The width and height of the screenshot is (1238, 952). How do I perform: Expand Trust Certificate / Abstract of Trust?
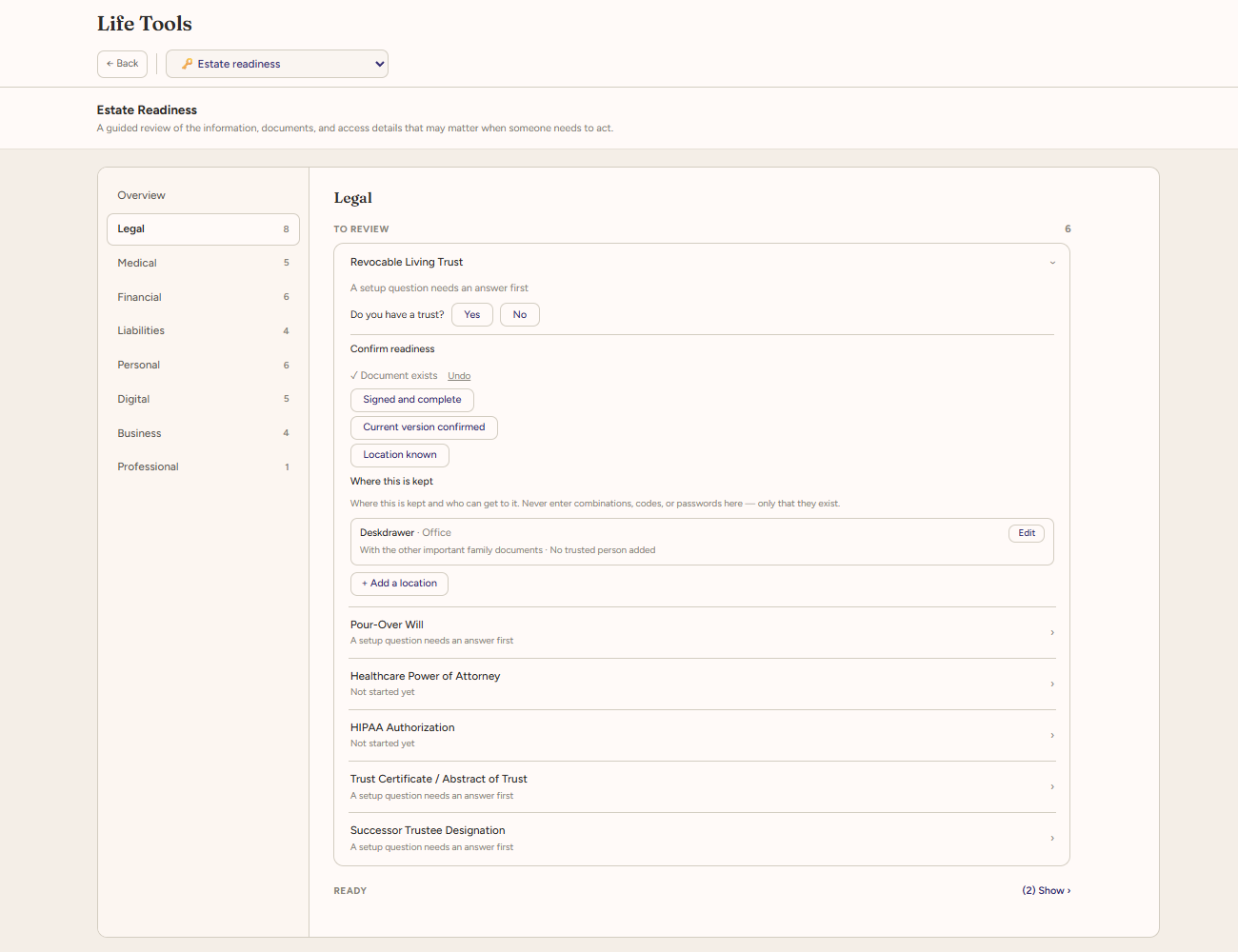coord(703,786)
